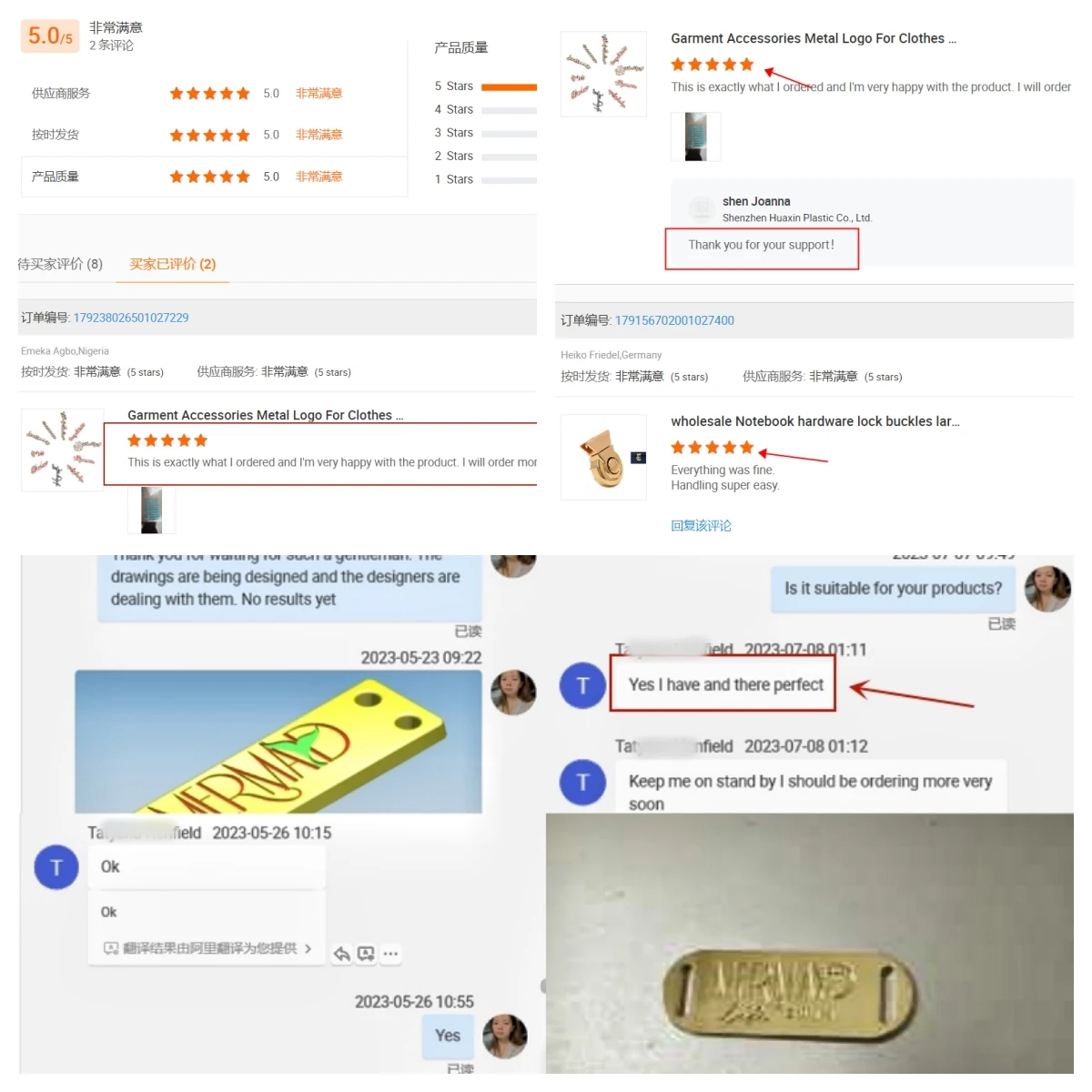Click seller avatar beside 'Is it suitable' message
The image size is (1092, 1092).
(x=1047, y=589)
